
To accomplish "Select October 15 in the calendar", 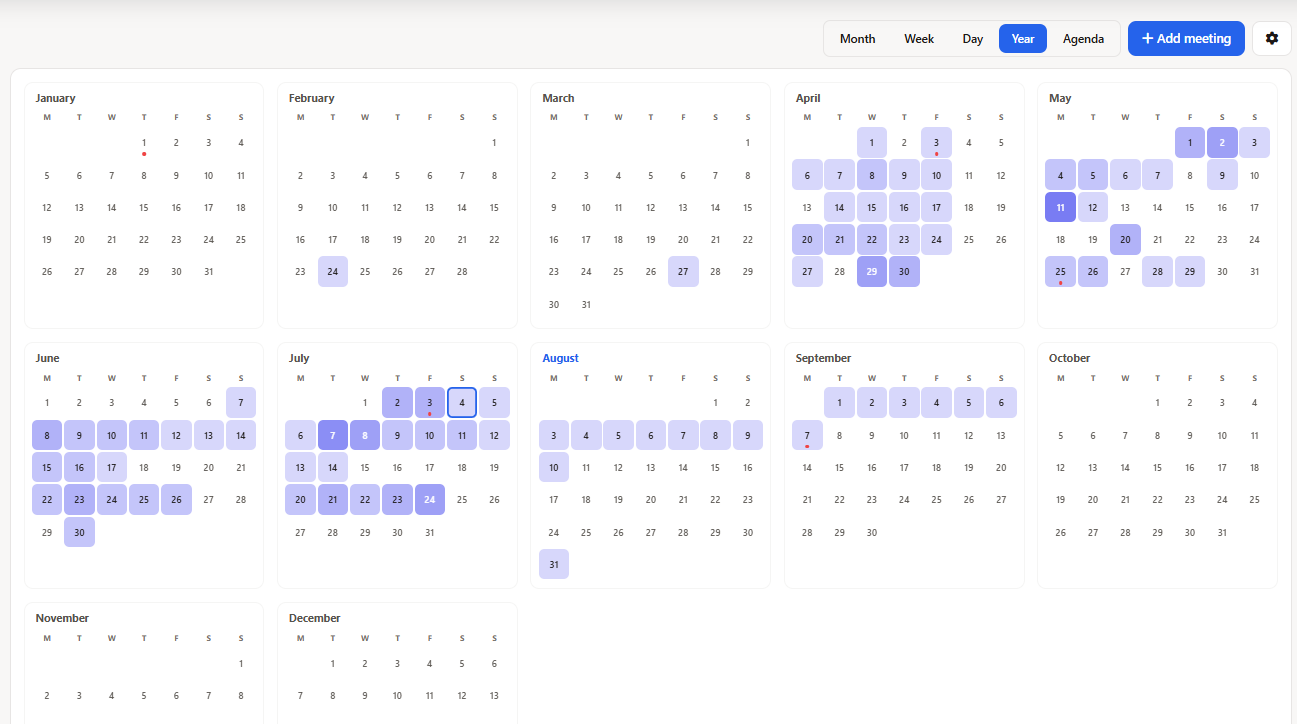I will coord(1157,467).
